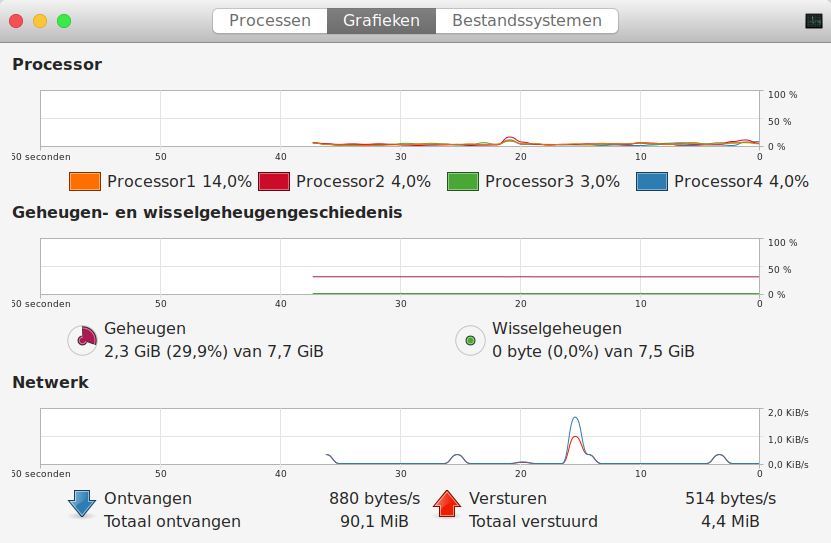Click the red Processor2 color swatch
The image size is (831, 543).
(274, 181)
